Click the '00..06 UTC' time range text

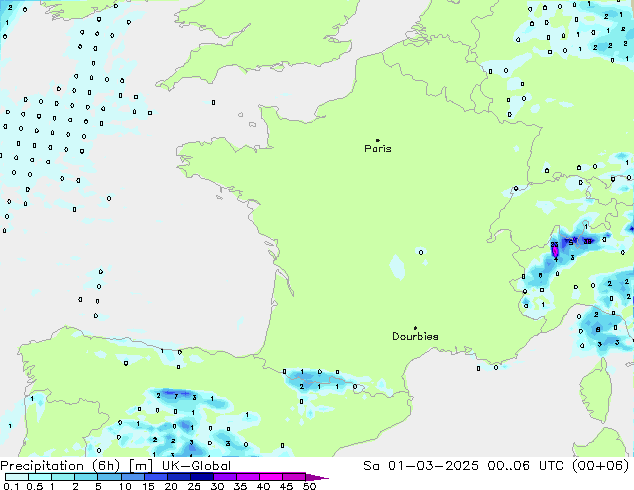coord(526,466)
